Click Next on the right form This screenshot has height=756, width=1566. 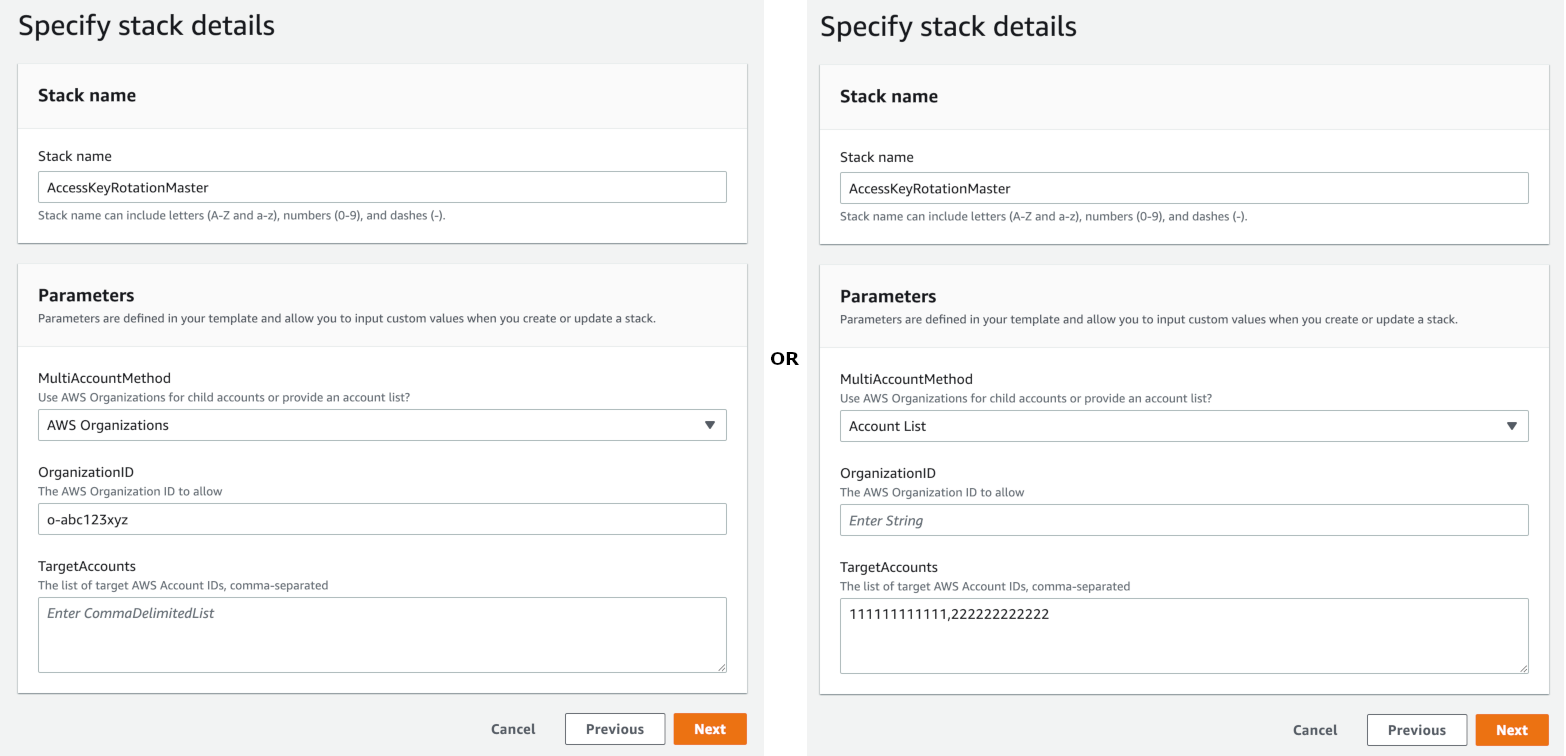coord(1512,730)
